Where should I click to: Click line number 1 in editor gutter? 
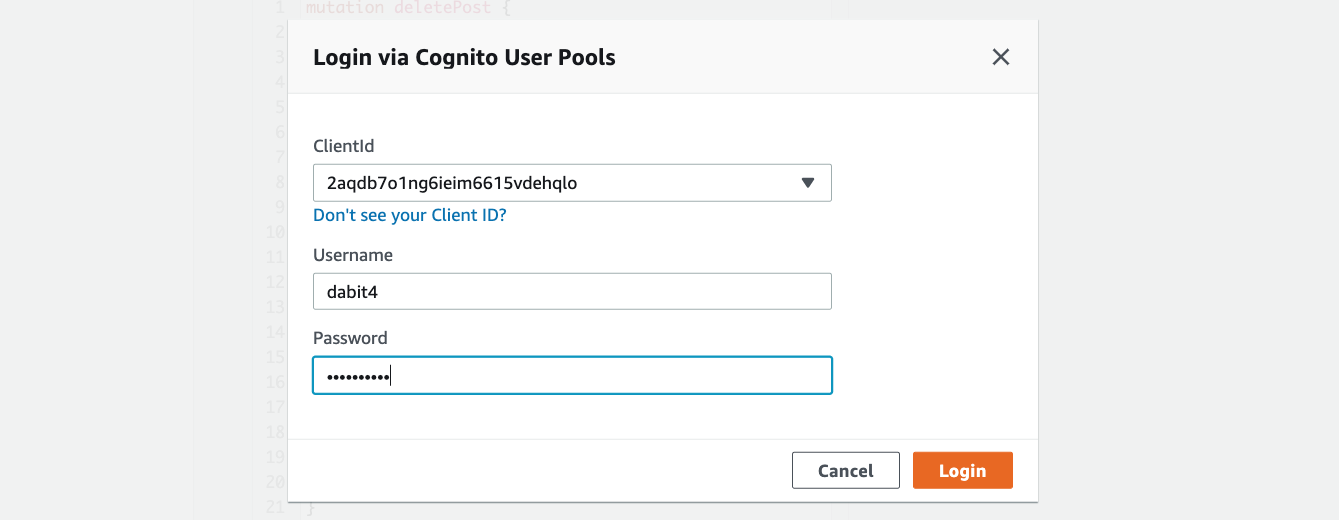pos(281,8)
